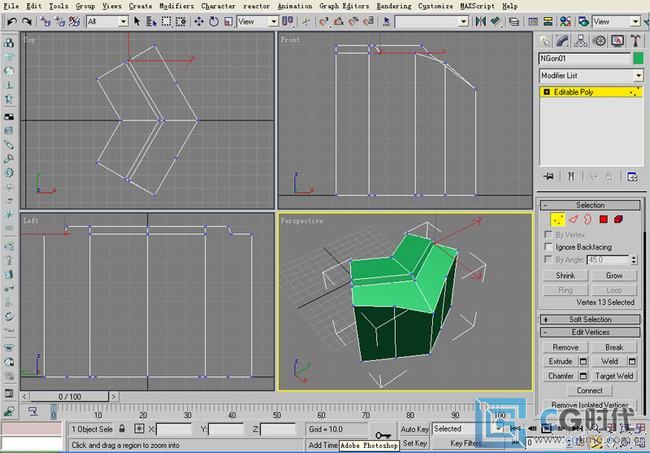Activate the Select and Move tool
The image size is (650, 453).
click(x=199, y=21)
